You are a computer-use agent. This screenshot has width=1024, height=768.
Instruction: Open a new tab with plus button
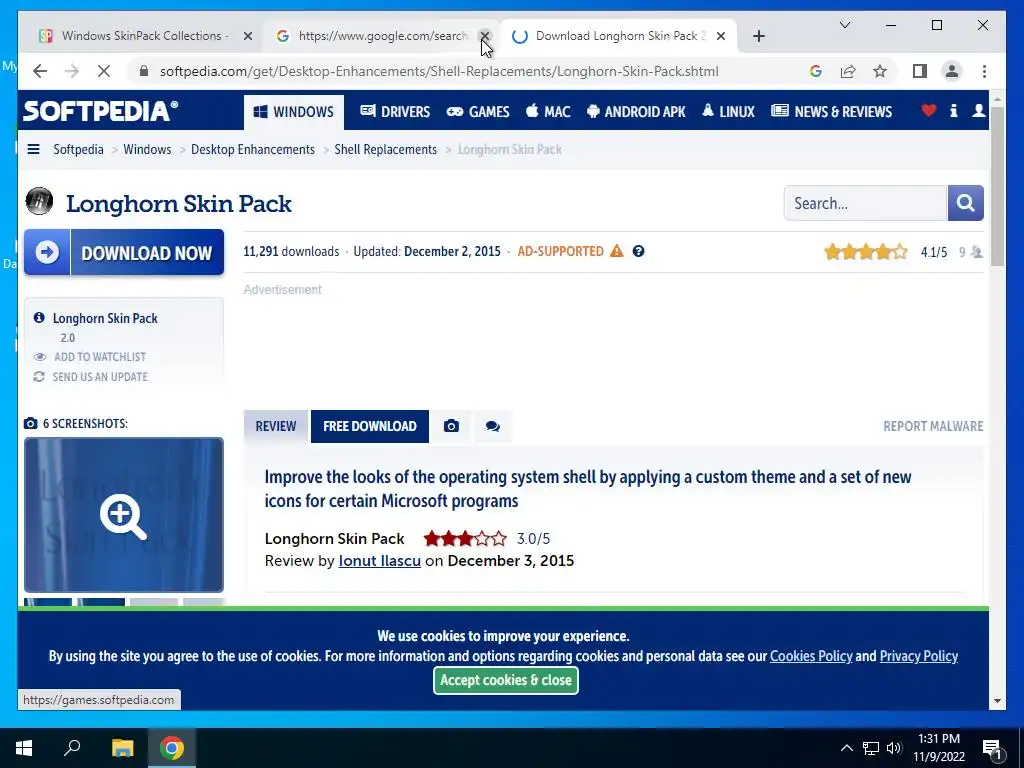tap(758, 36)
